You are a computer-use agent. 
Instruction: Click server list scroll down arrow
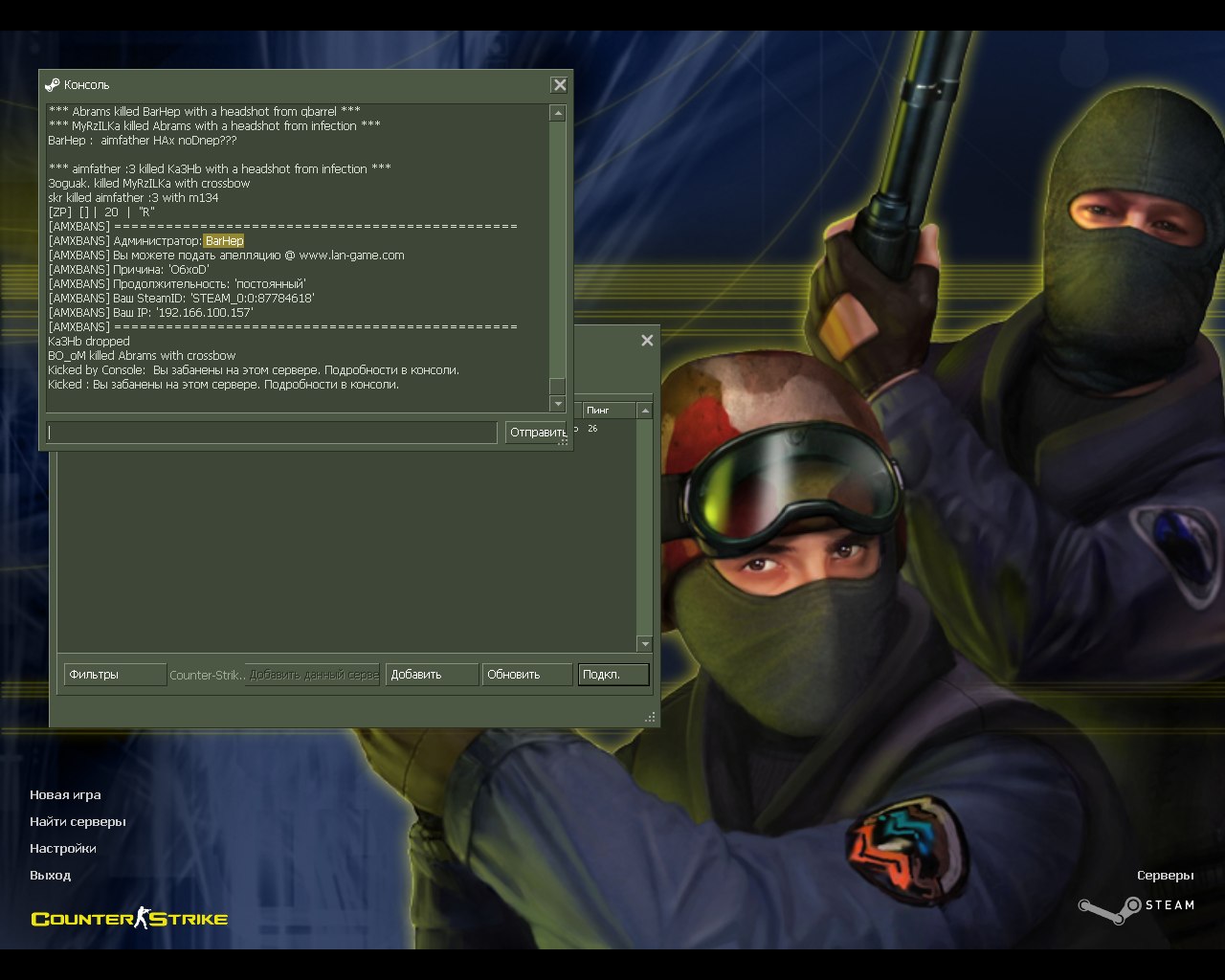click(x=645, y=644)
